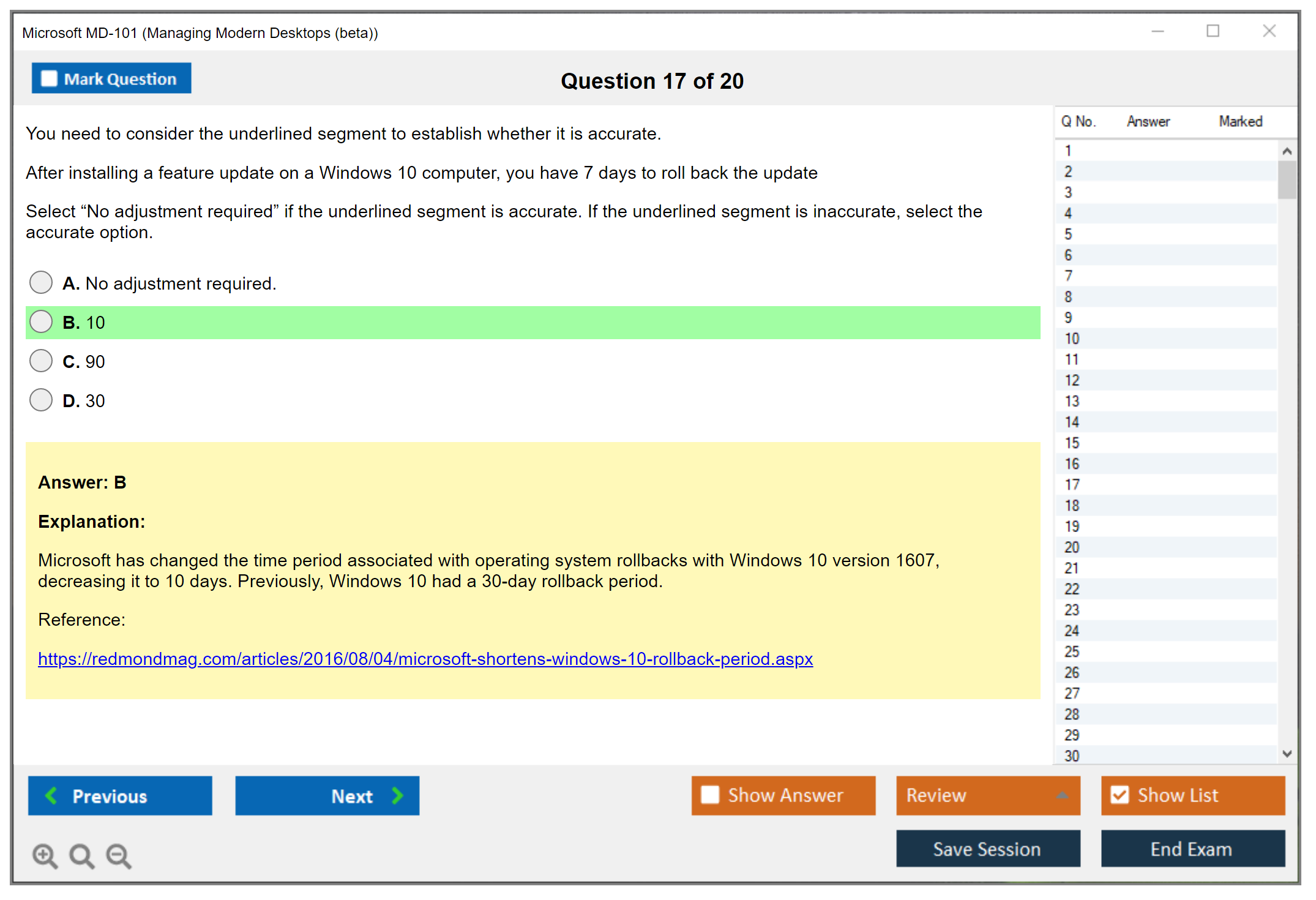Toggle the Mark Question checkbox

(x=49, y=78)
